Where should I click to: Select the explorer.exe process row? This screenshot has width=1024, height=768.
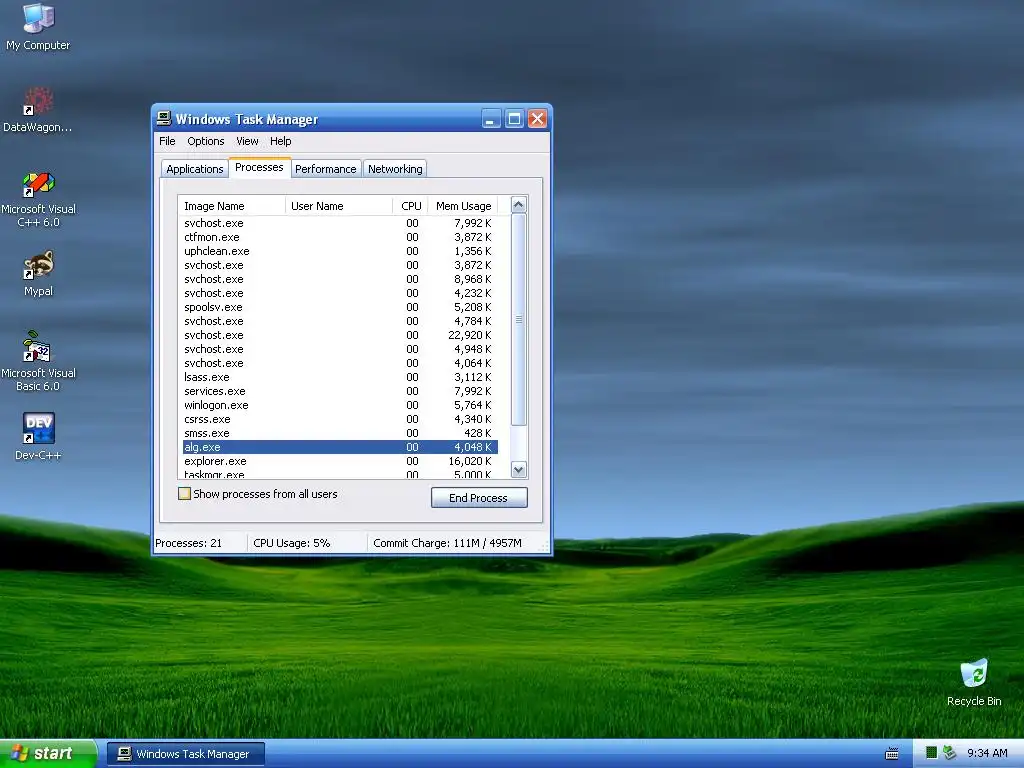point(340,461)
